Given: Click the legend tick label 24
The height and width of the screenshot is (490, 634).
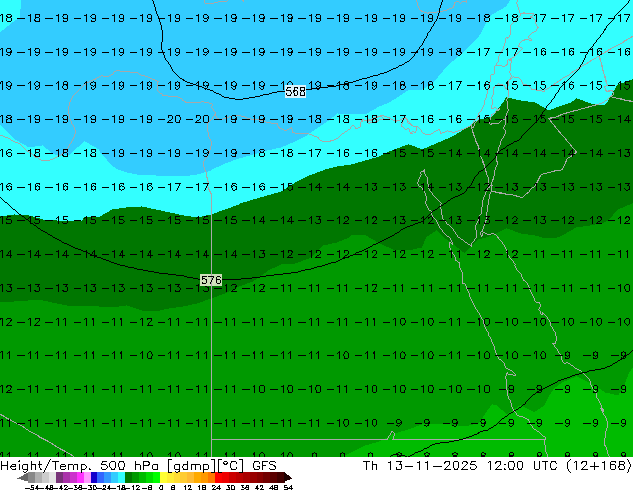Looking at the screenshot, I should click(x=216, y=487).
